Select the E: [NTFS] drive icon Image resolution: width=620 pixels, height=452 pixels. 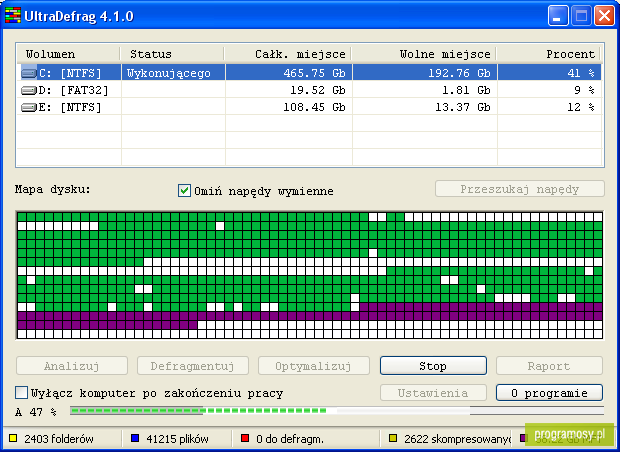[29, 107]
